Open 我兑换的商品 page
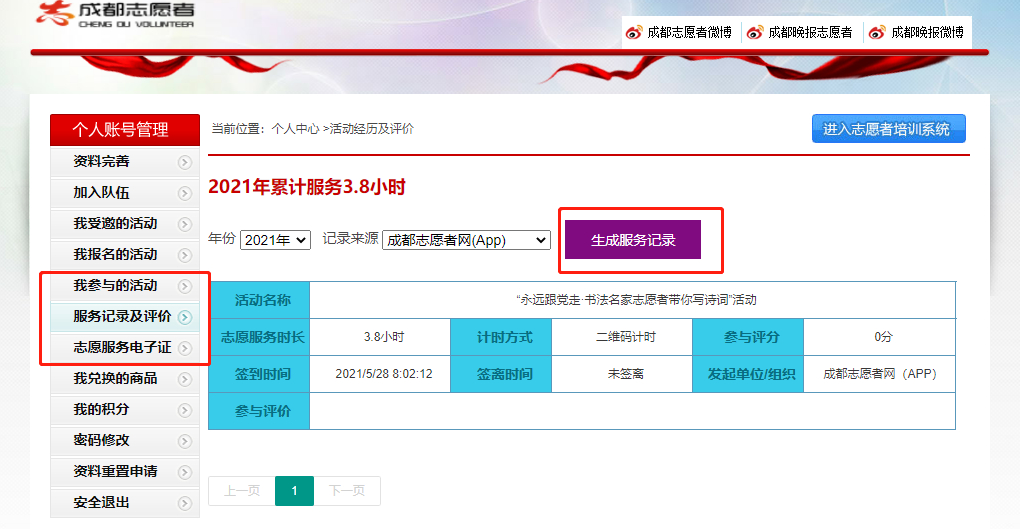The image size is (1020, 529). click(125, 379)
